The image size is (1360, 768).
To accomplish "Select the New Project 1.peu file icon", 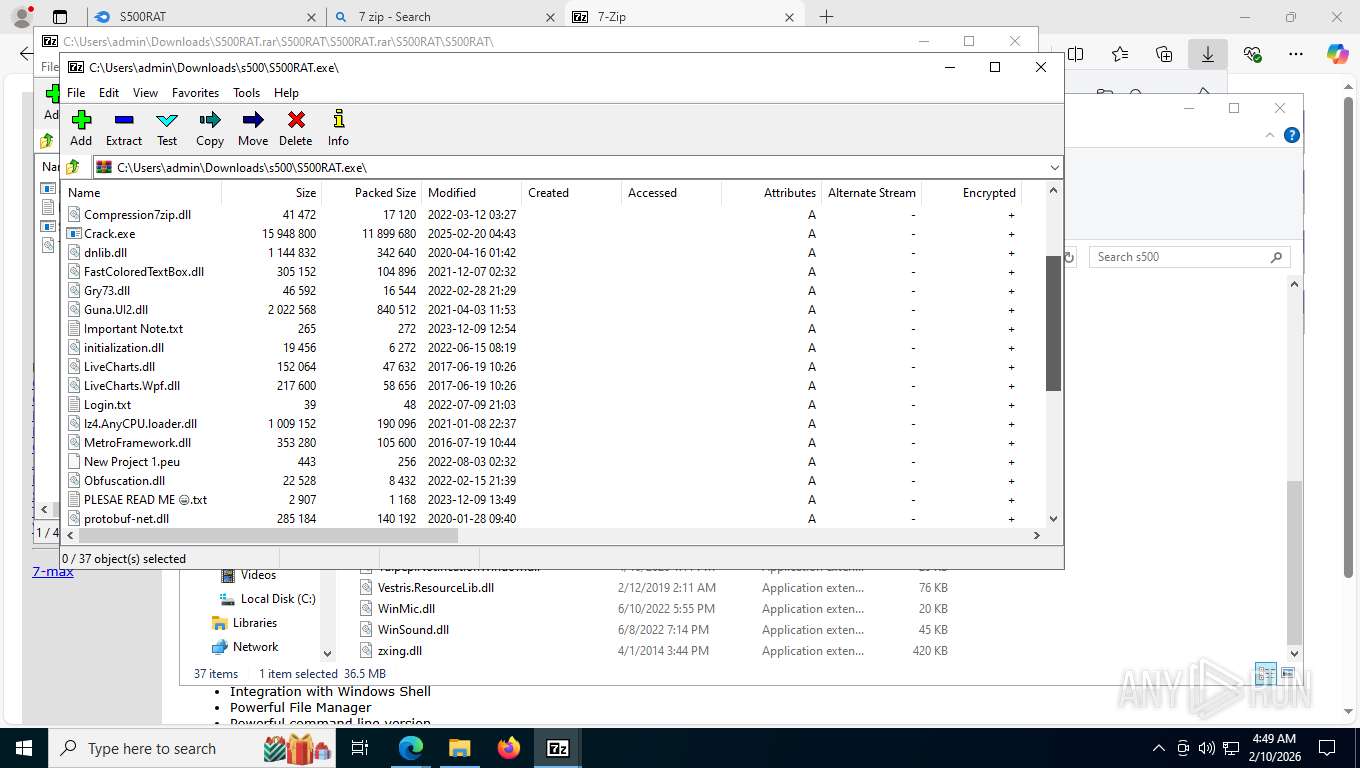I will 73,462.
